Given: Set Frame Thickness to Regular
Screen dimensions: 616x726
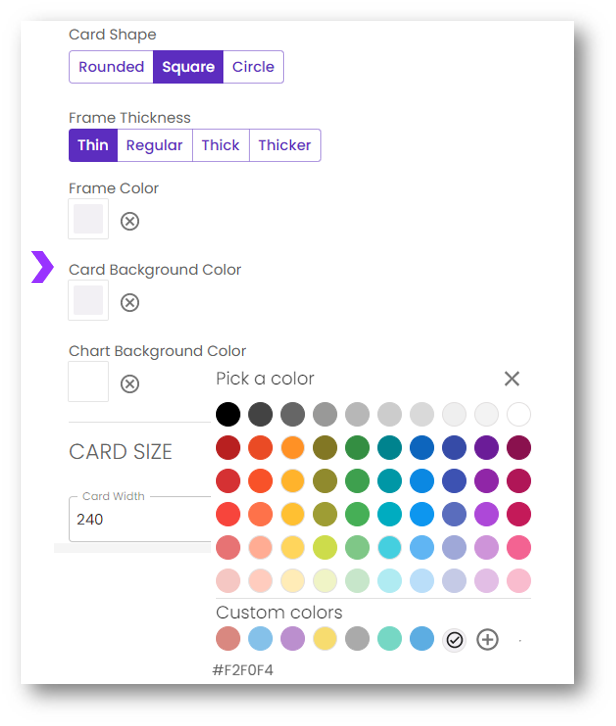Looking at the screenshot, I should click(154, 145).
